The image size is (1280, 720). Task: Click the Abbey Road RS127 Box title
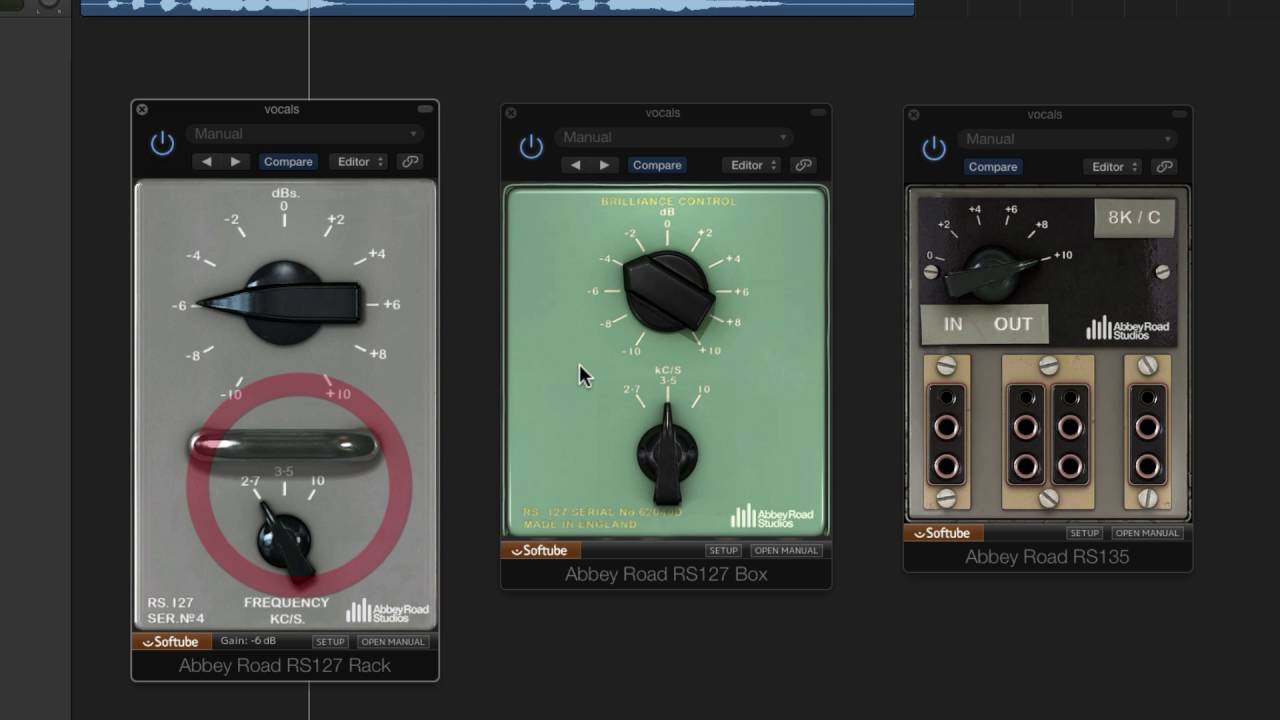pyautogui.click(x=666, y=574)
